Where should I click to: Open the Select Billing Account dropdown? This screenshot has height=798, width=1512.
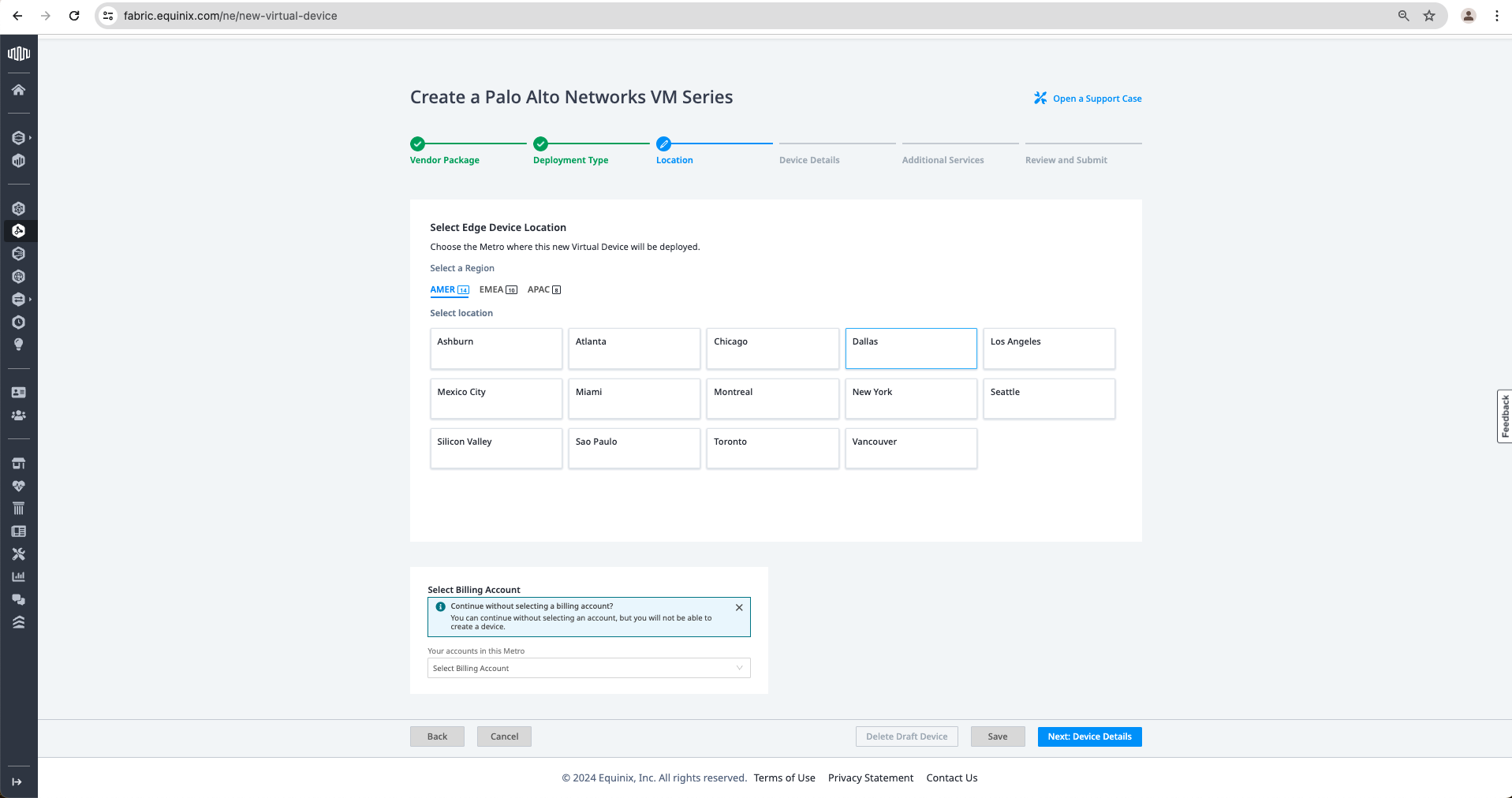[x=588, y=668]
